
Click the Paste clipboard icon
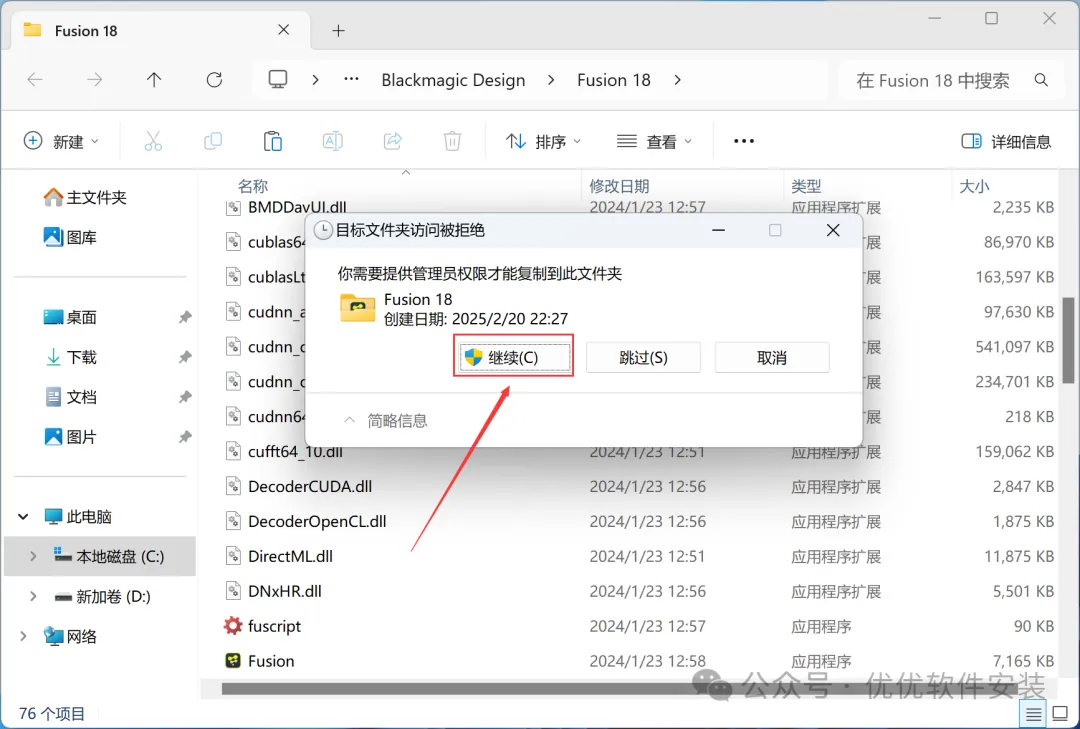pos(273,141)
